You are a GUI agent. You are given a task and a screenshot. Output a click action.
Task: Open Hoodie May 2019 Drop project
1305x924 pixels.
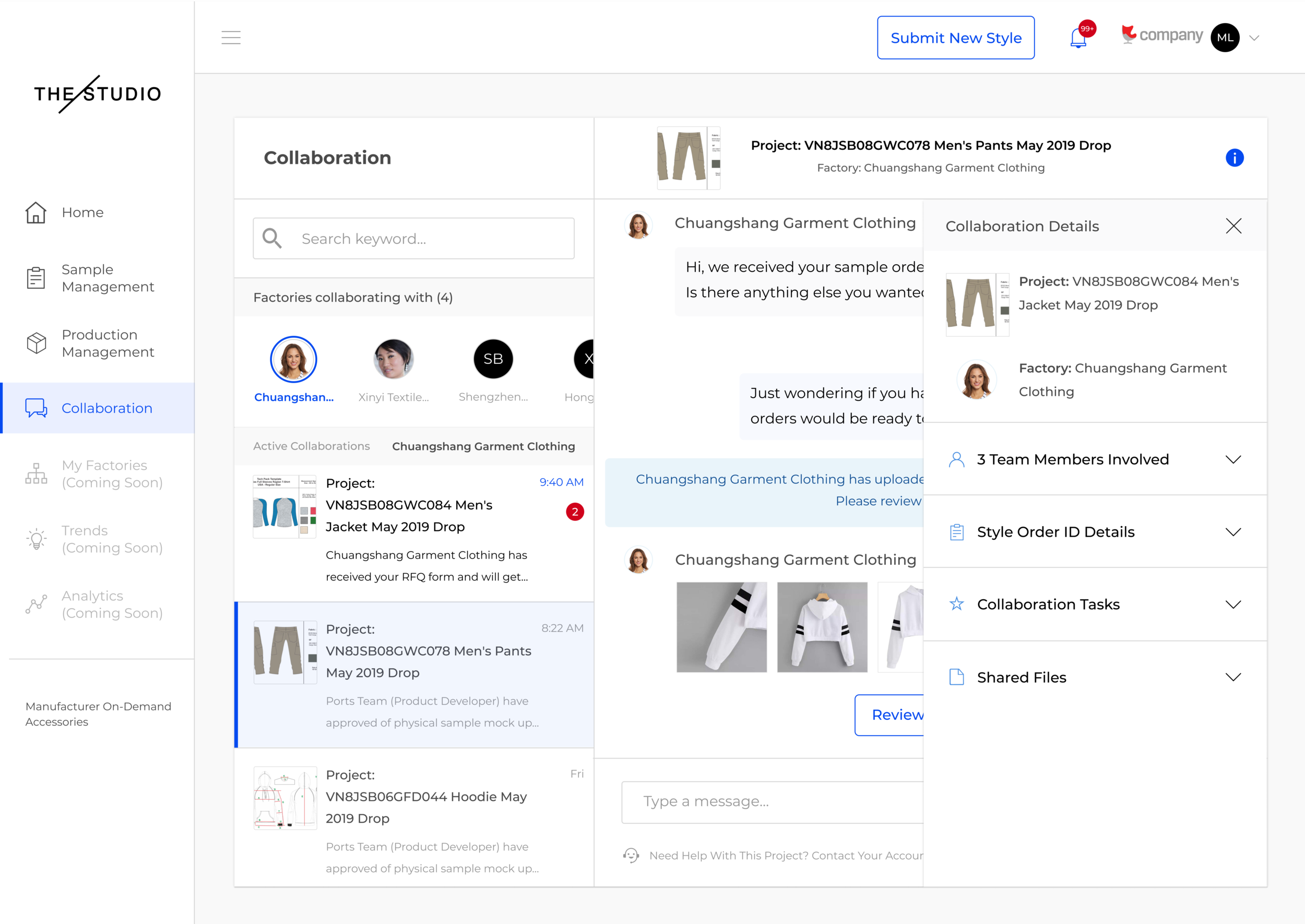(413, 818)
